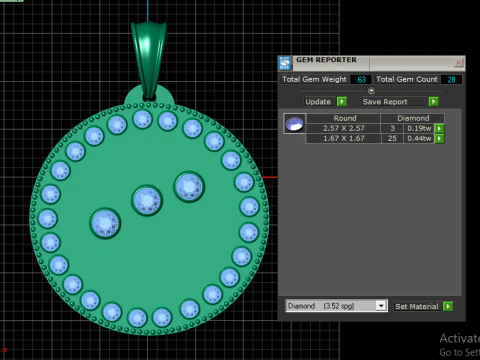The height and width of the screenshot is (360, 480).
Task: Click the Gem Reporter panel icon
Action: point(285,63)
